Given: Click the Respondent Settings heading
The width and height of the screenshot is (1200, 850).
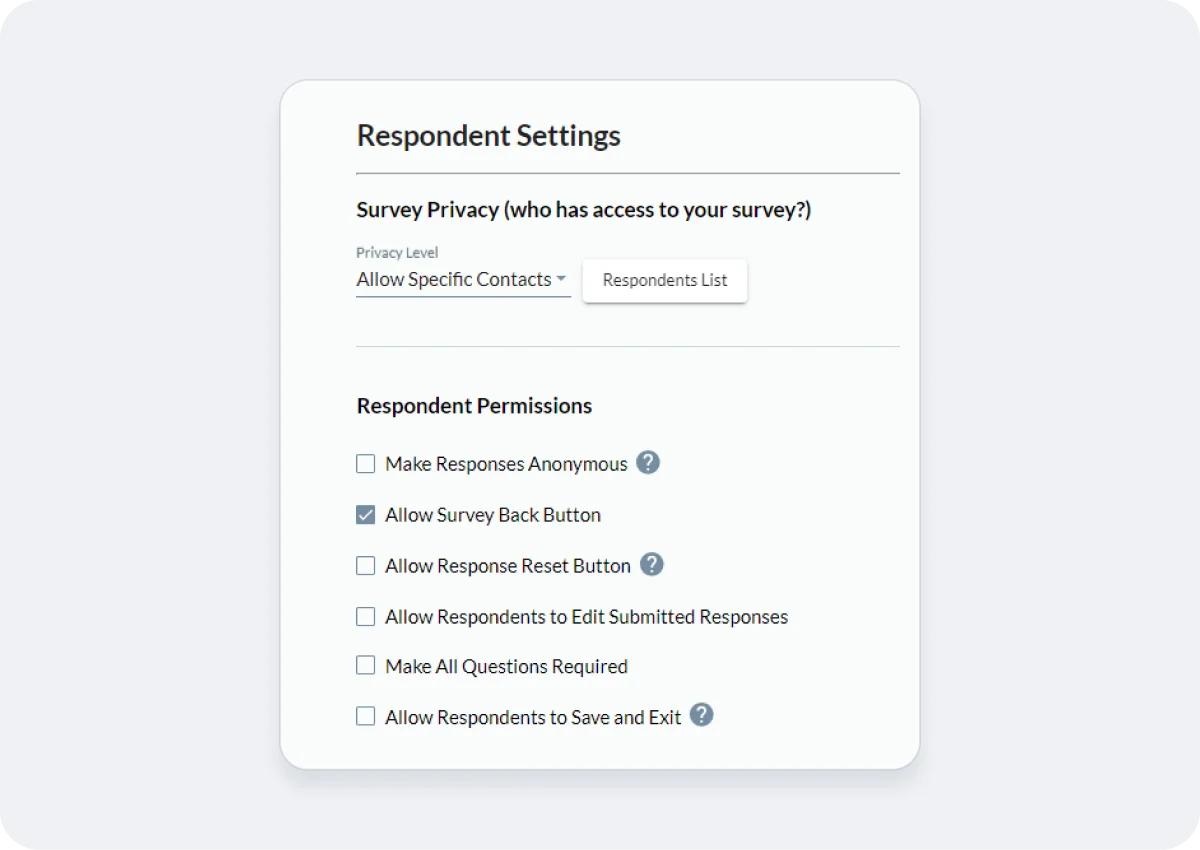Looking at the screenshot, I should pyautogui.click(x=489, y=136).
